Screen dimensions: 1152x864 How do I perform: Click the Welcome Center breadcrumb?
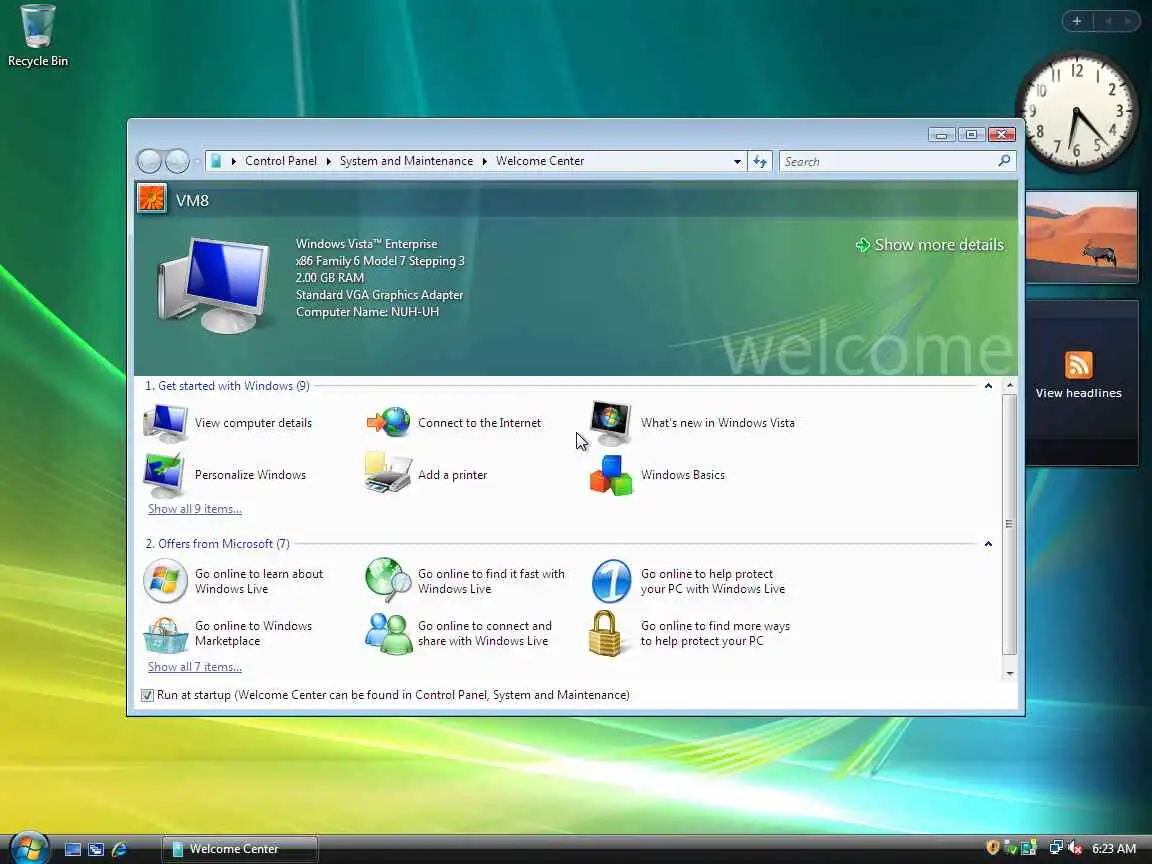pyautogui.click(x=540, y=161)
